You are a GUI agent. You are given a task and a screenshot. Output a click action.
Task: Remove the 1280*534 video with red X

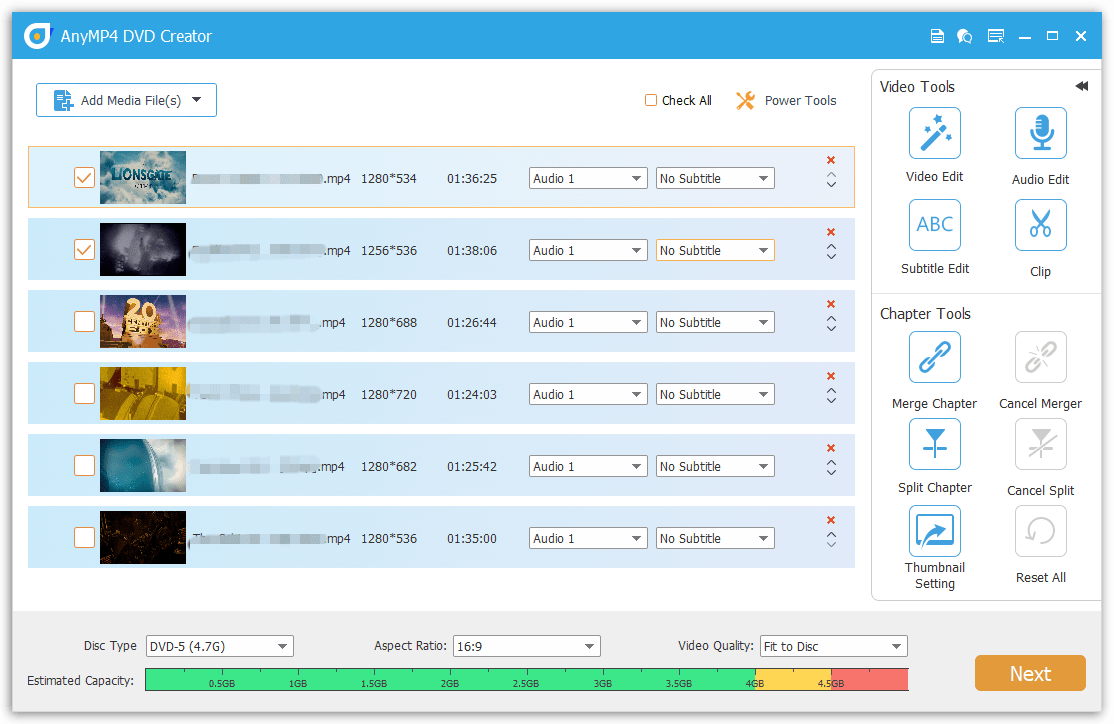[x=831, y=160]
